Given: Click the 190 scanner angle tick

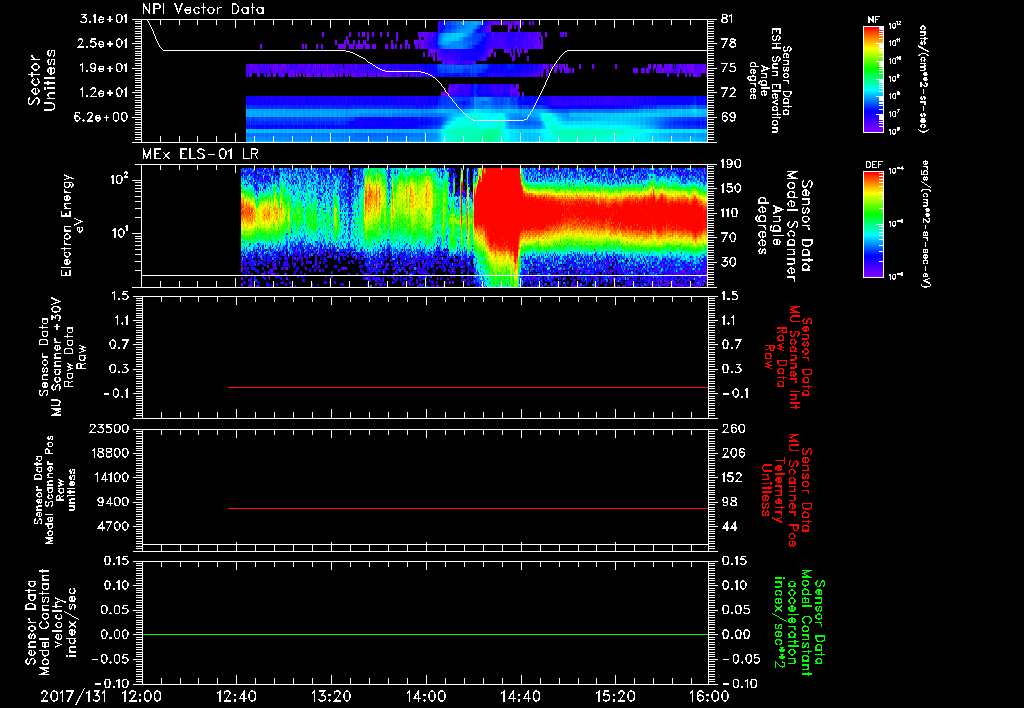Looking at the screenshot, I should coord(732,164).
